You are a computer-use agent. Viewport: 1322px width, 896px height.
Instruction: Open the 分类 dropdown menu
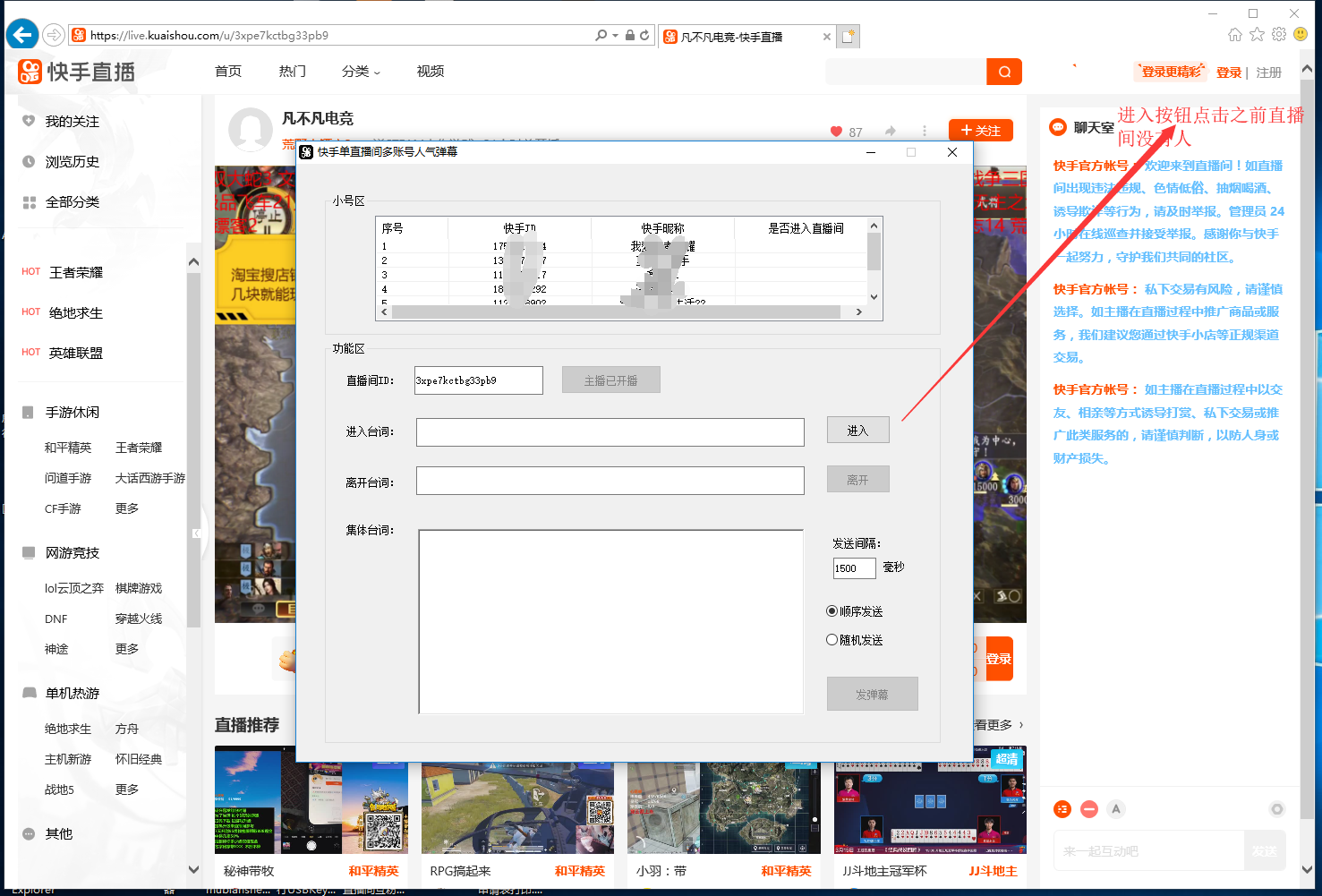click(x=361, y=71)
